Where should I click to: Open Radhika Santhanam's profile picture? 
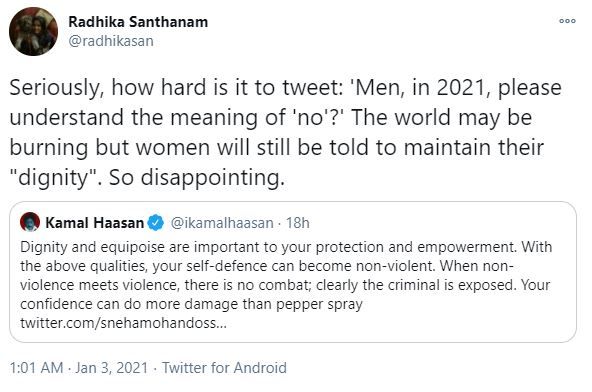(x=33, y=31)
